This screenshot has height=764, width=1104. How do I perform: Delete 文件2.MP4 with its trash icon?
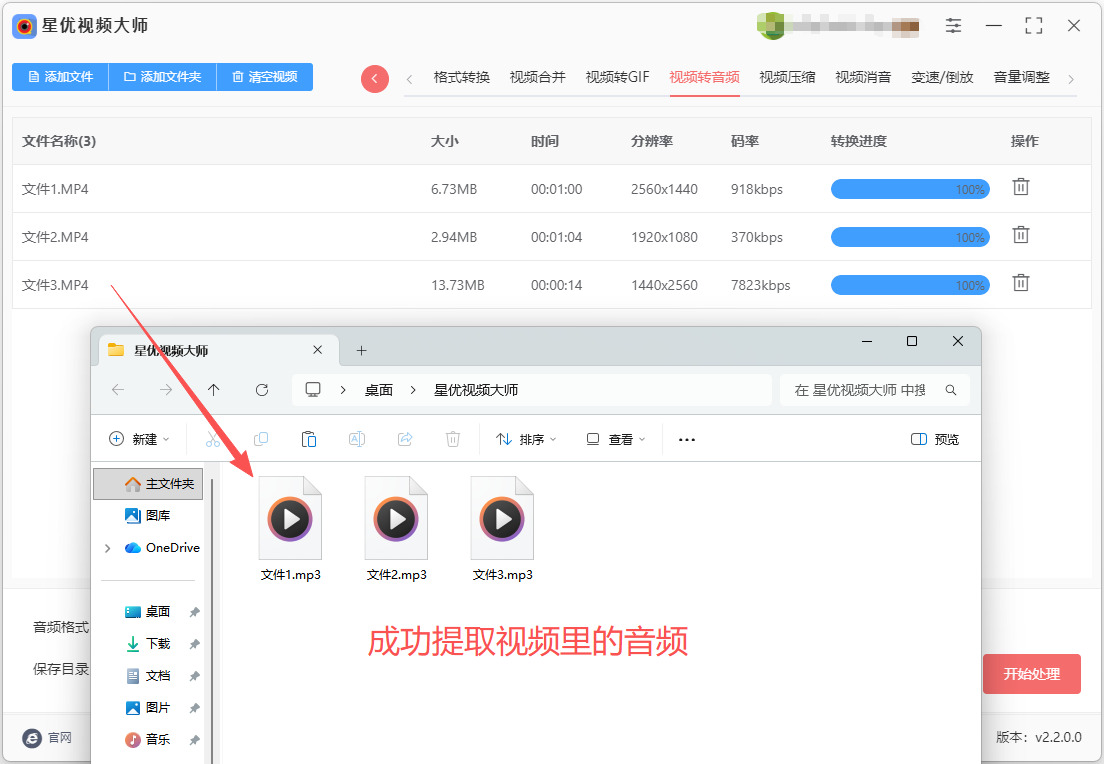coord(1020,235)
